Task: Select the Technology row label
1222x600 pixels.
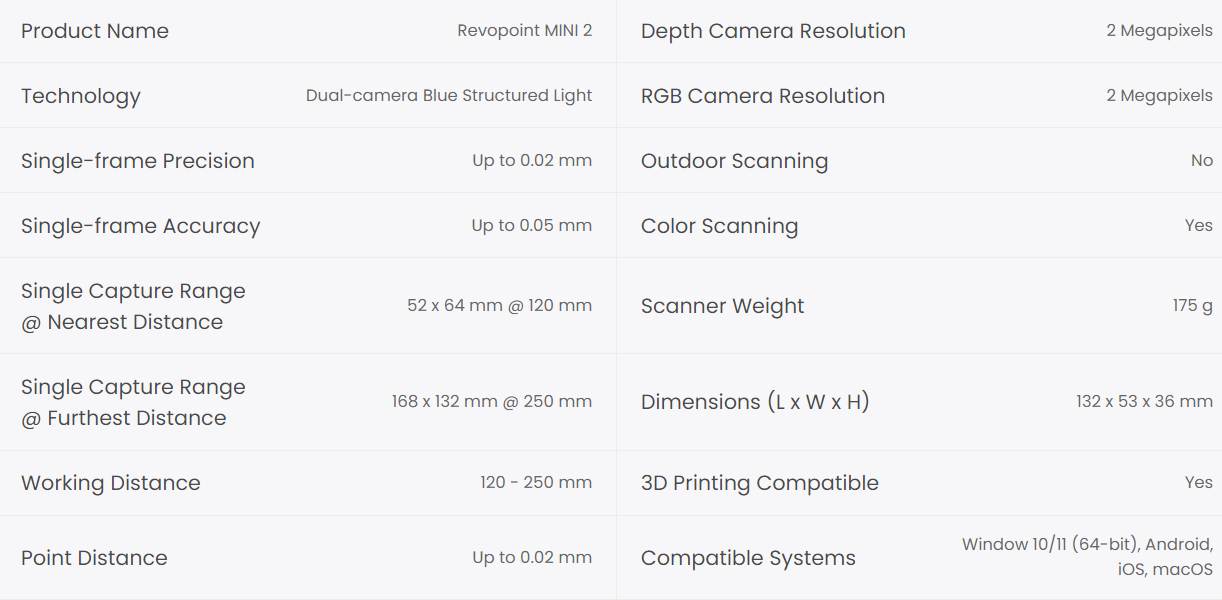Action: coord(81,96)
